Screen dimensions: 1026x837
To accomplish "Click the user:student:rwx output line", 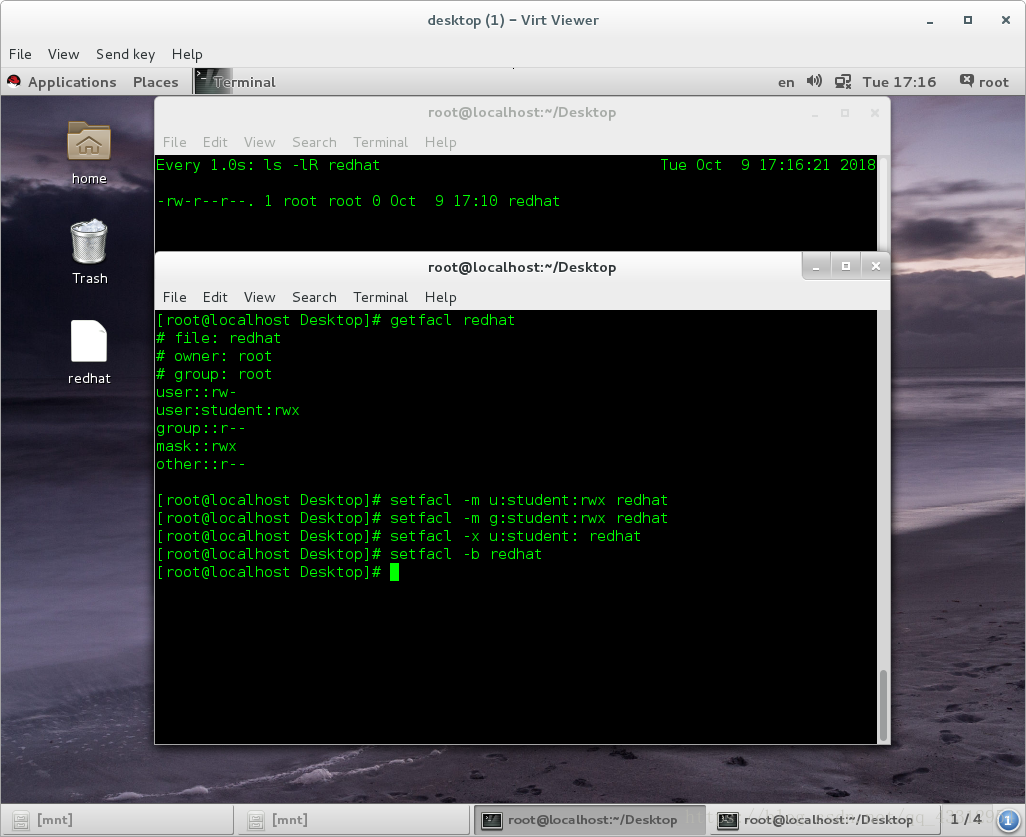I will pos(228,410).
